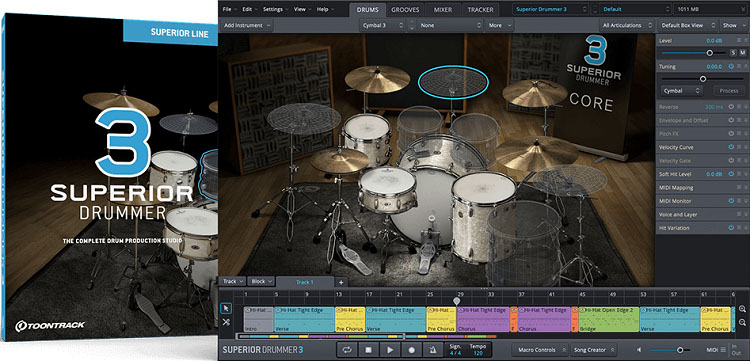Viewport: 750px width, 361px height.
Task: Click the Stop transport button
Action: click(368, 350)
